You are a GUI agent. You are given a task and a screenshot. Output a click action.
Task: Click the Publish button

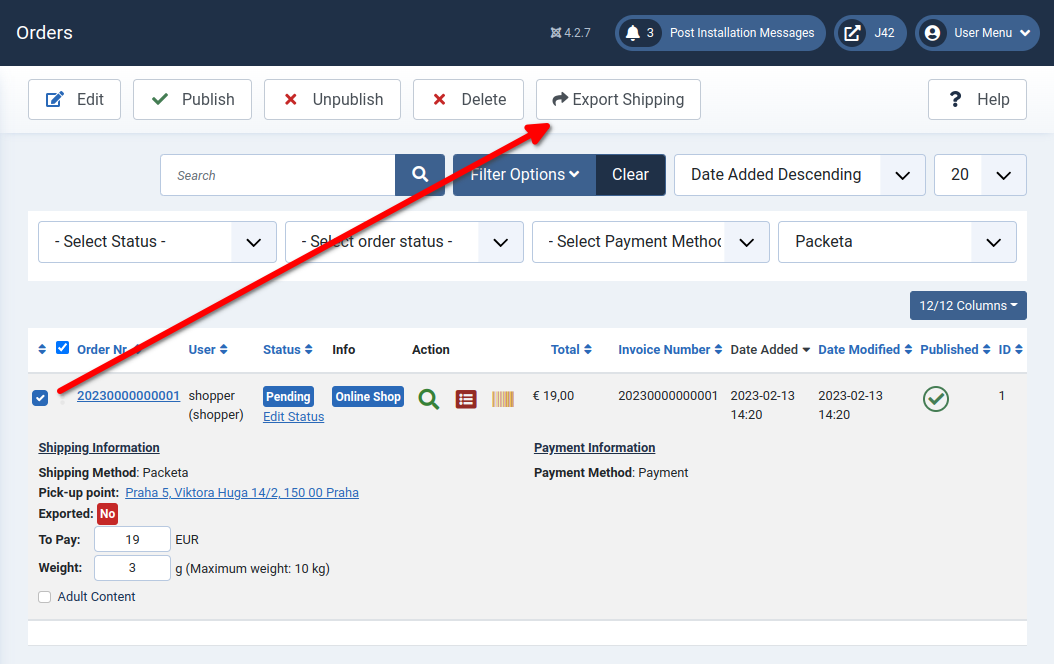pos(192,99)
